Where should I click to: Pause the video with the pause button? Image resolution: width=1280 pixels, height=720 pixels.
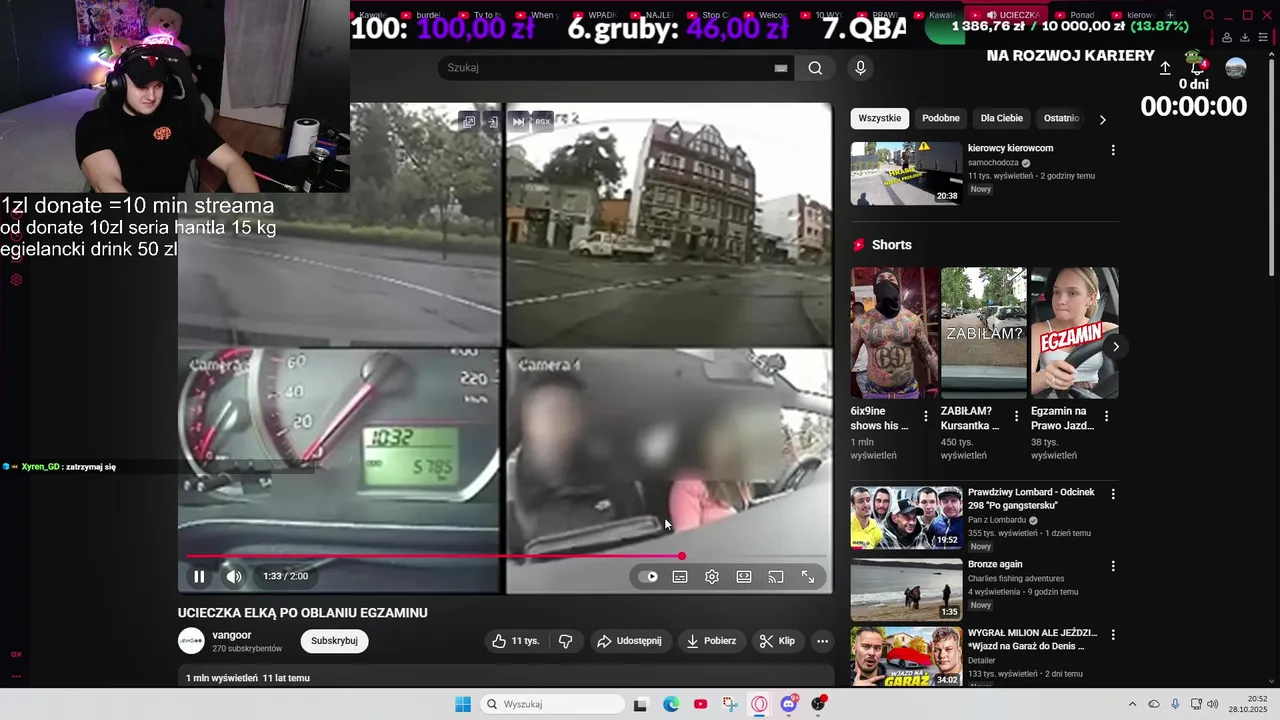pyautogui.click(x=199, y=576)
